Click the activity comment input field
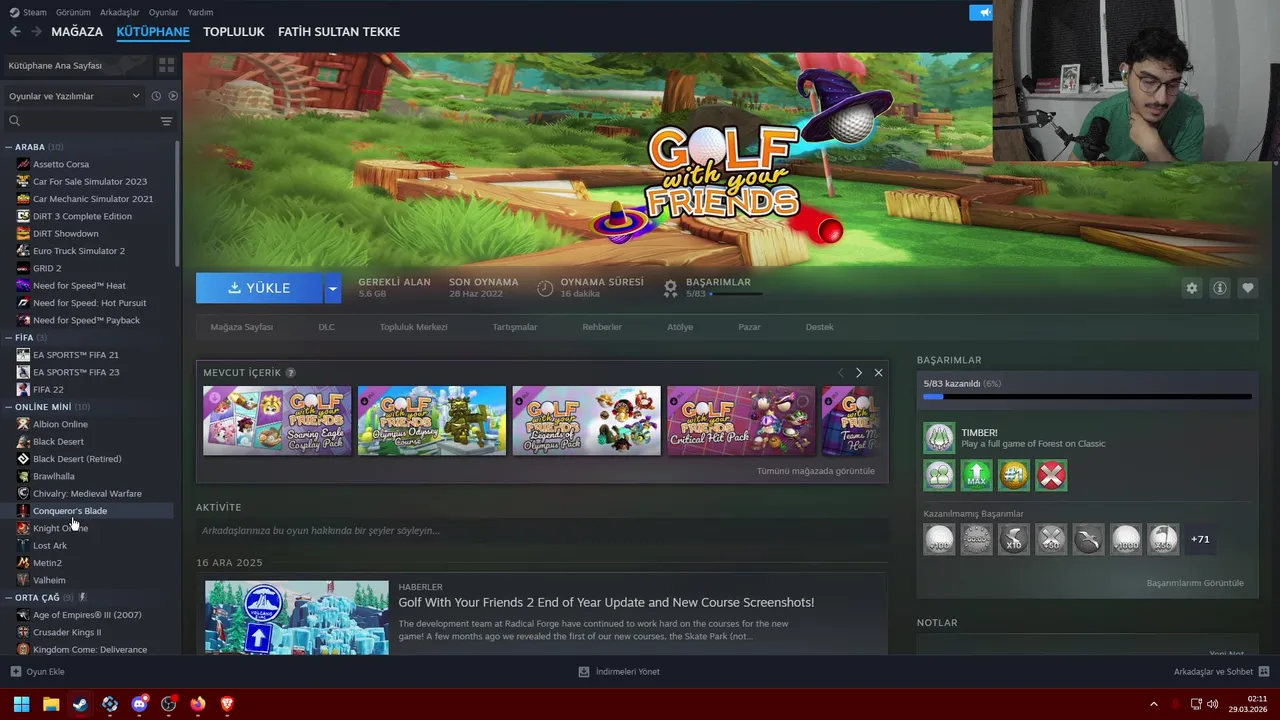 click(542, 531)
